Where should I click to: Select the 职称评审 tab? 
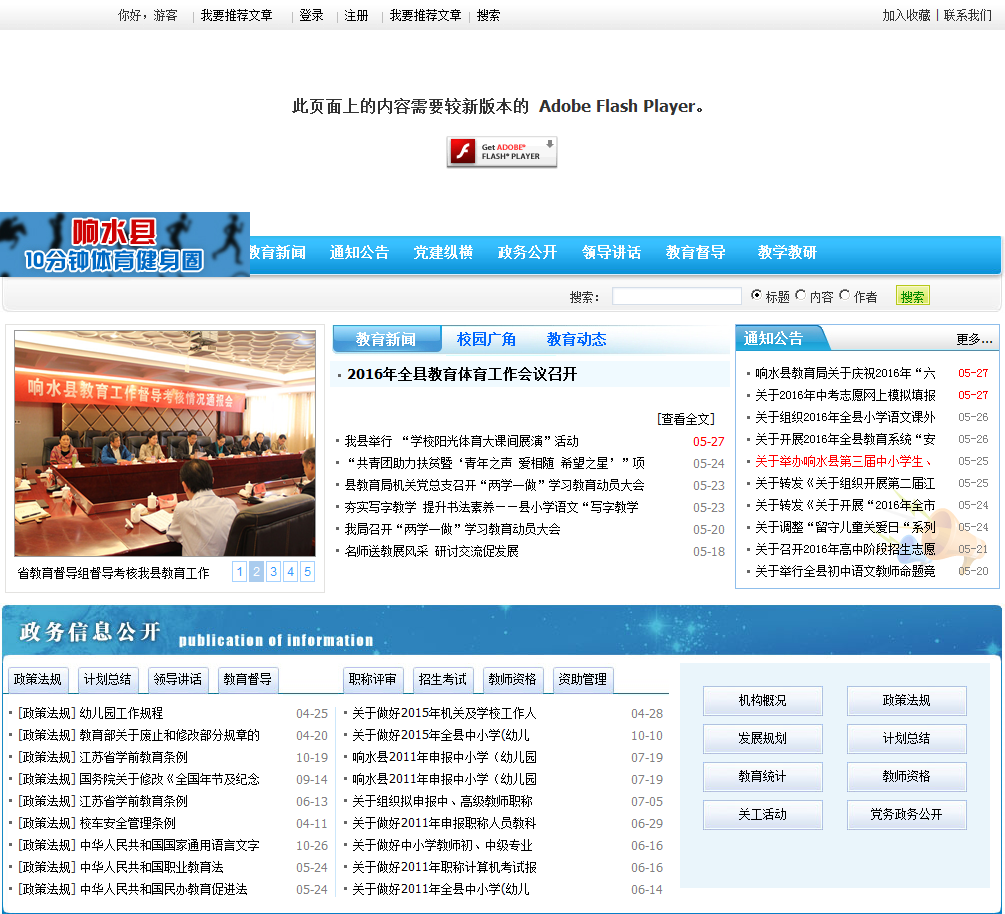373,679
